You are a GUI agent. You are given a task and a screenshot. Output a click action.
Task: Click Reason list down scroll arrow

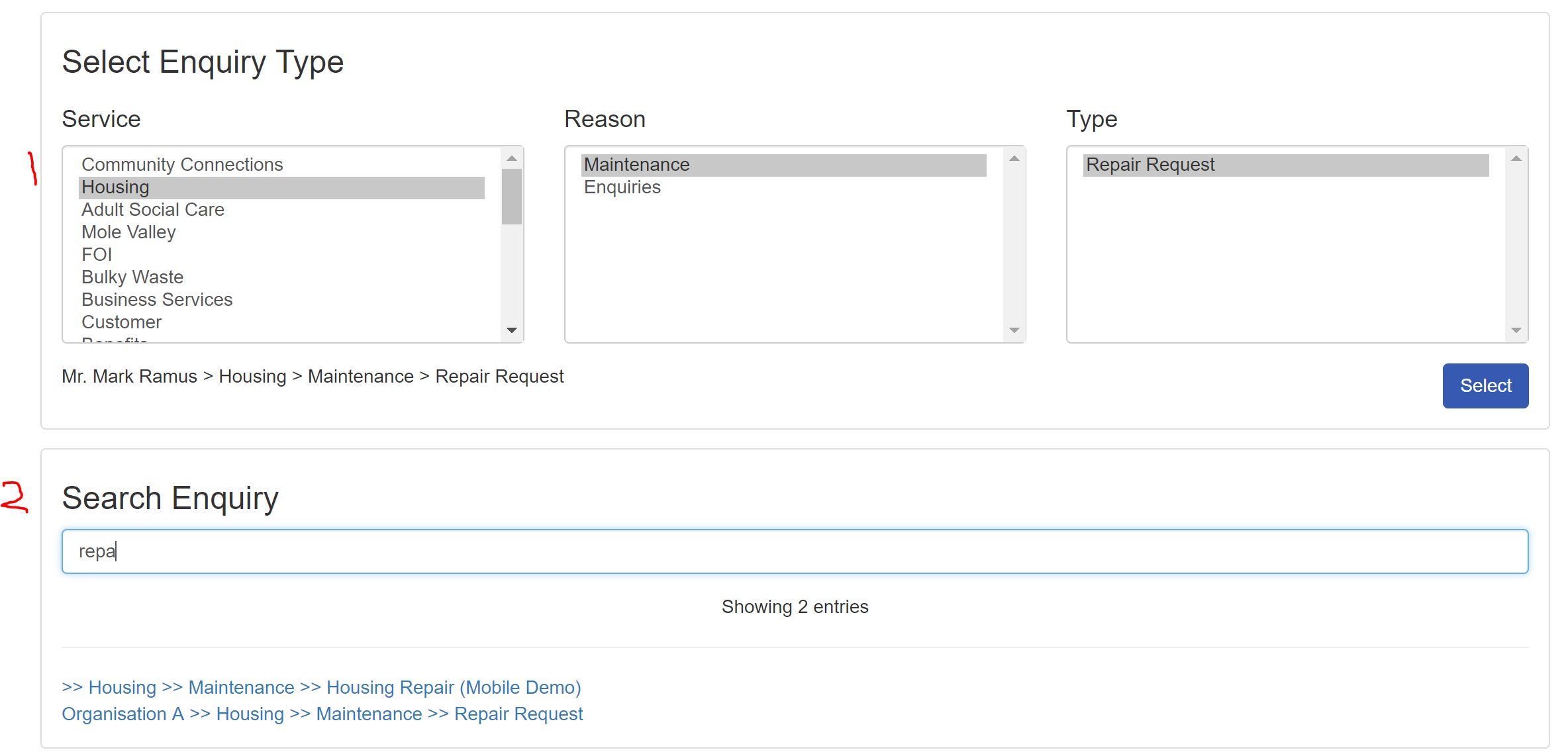(1014, 330)
